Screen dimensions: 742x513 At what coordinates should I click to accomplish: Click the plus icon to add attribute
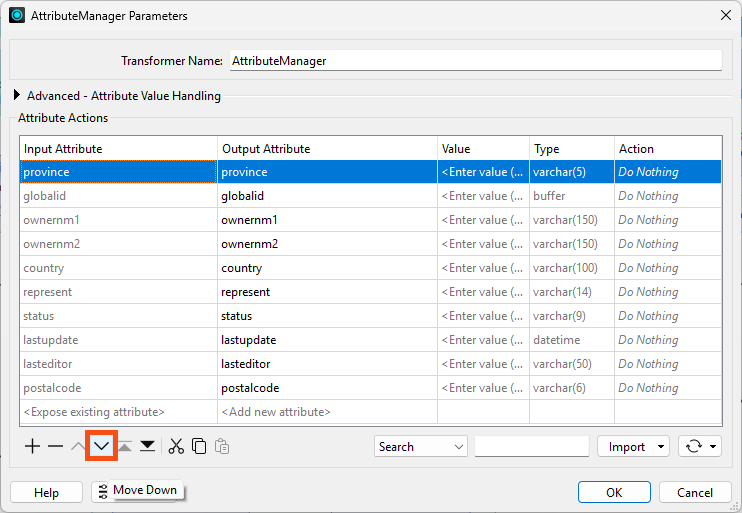coord(32,446)
